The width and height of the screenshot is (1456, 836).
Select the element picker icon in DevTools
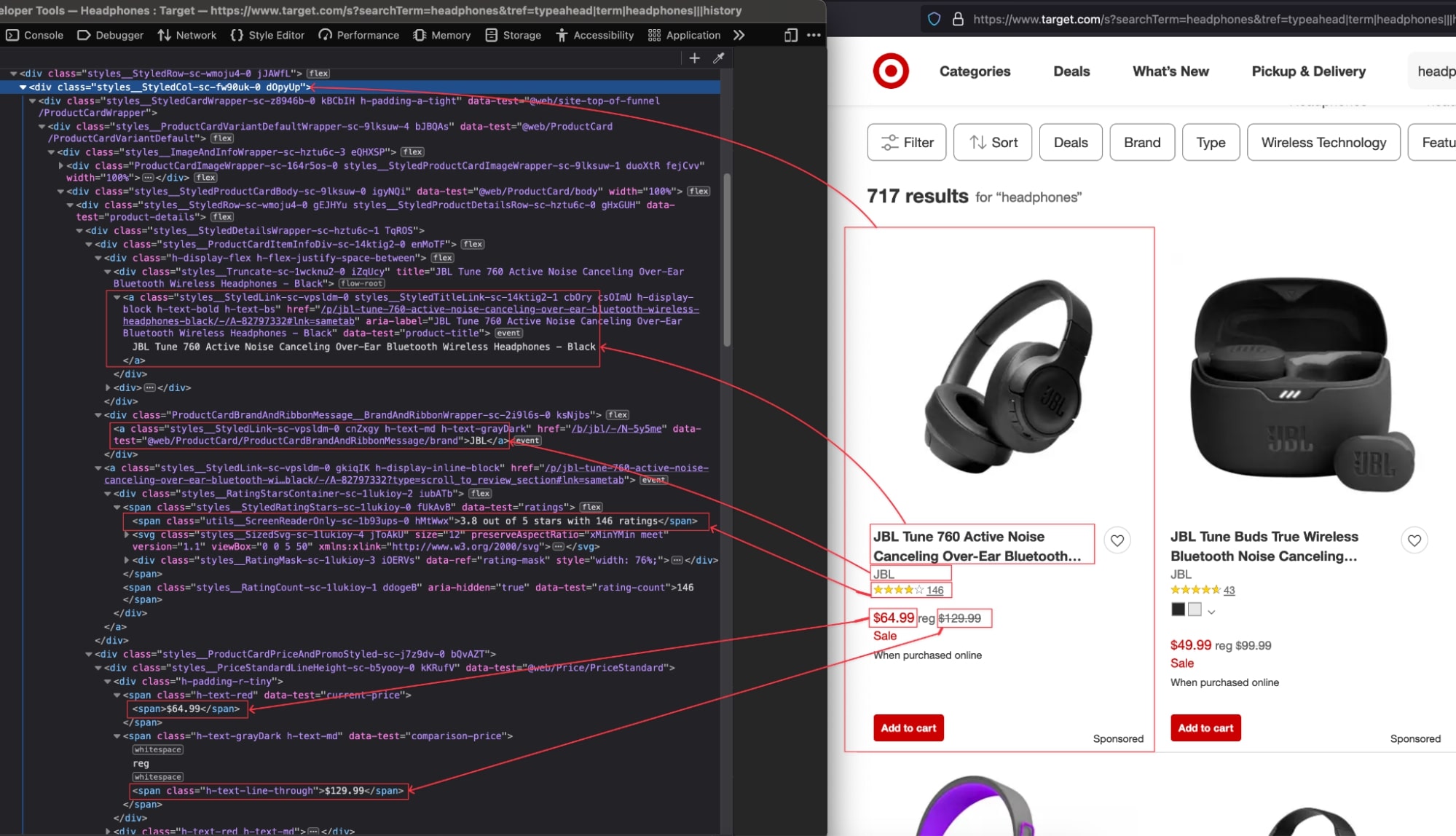tap(719, 58)
